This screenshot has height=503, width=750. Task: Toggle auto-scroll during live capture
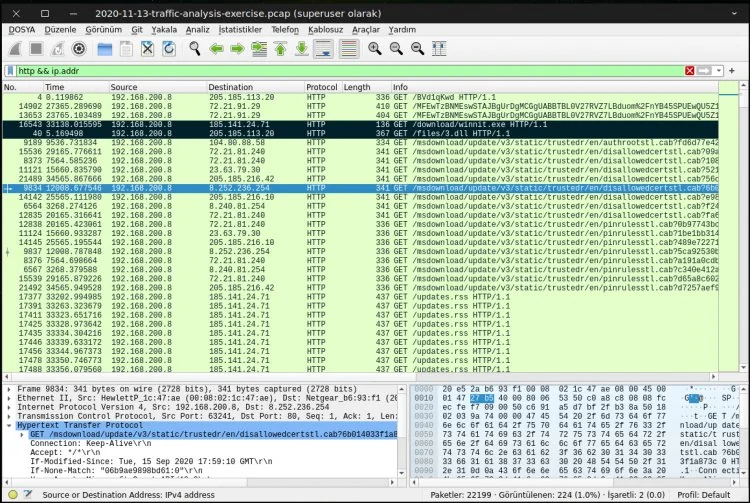pos(324,49)
